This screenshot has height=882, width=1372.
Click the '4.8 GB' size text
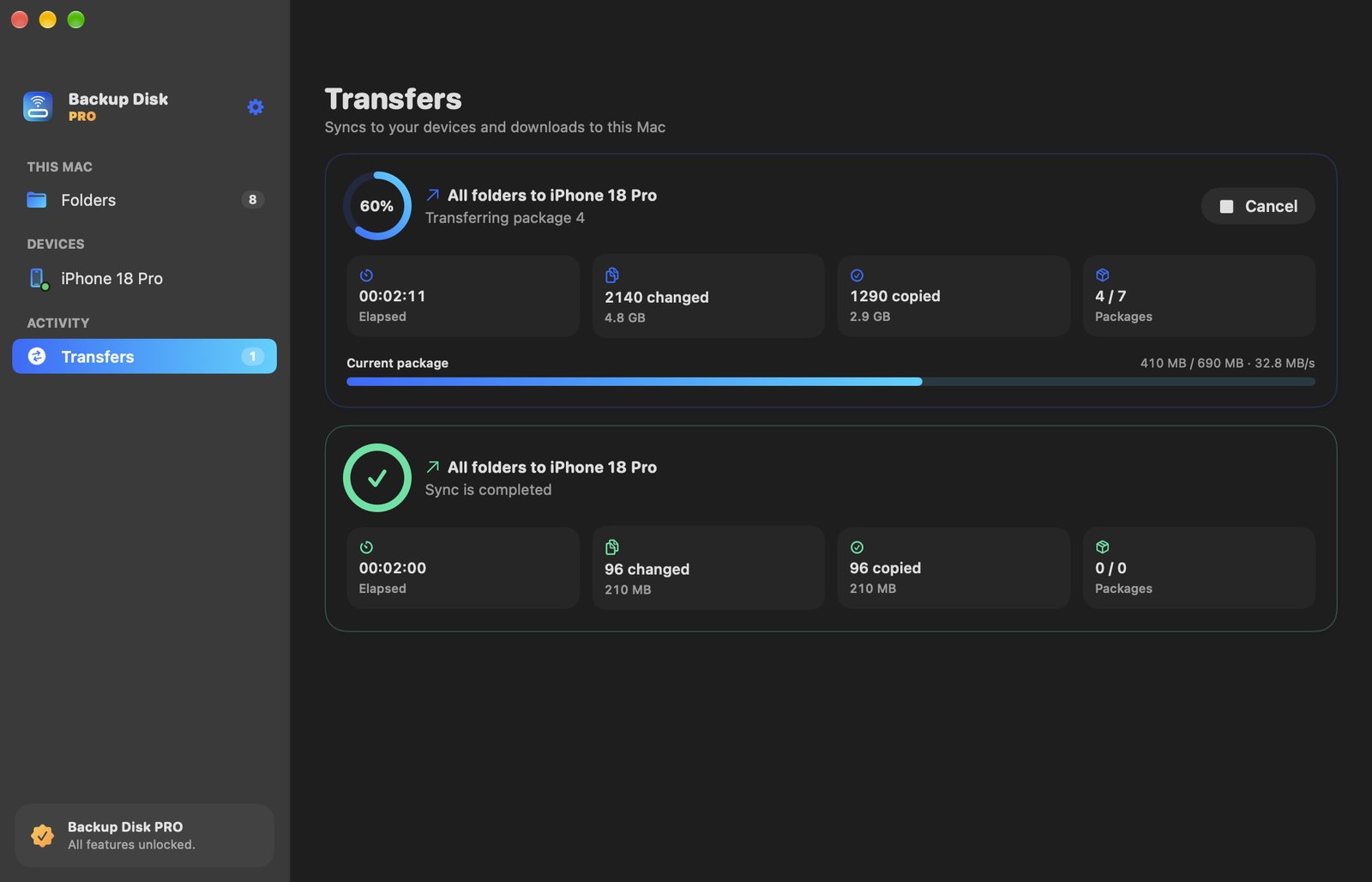click(624, 317)
